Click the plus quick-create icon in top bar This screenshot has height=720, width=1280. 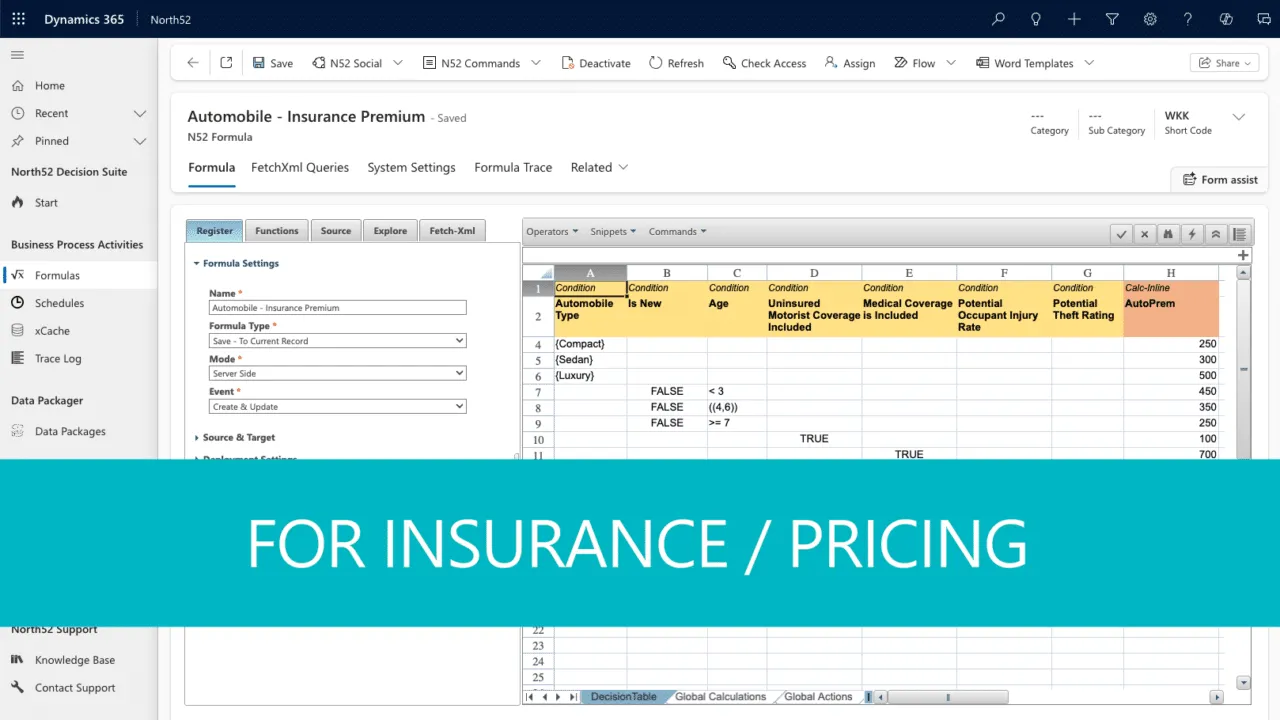coord(1074,19)
